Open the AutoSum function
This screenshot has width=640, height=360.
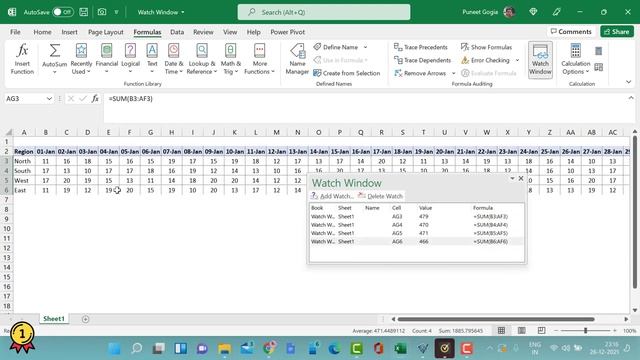54,59
